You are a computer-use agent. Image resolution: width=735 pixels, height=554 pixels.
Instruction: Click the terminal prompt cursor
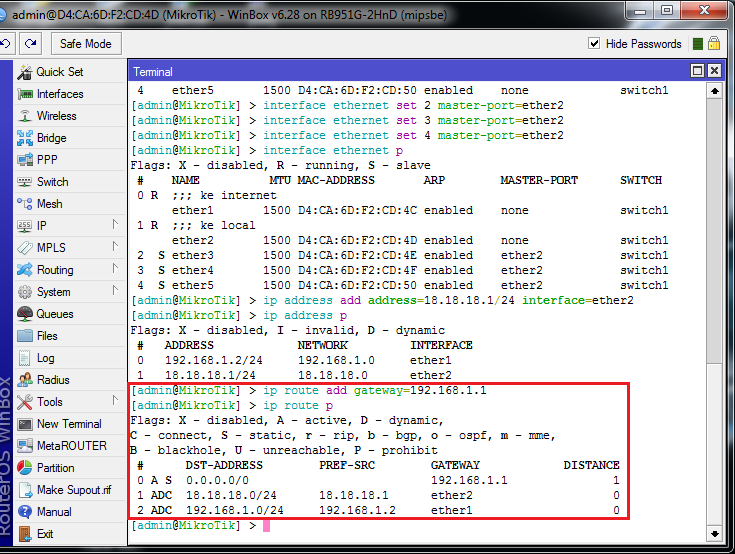(x=266, y=526)
